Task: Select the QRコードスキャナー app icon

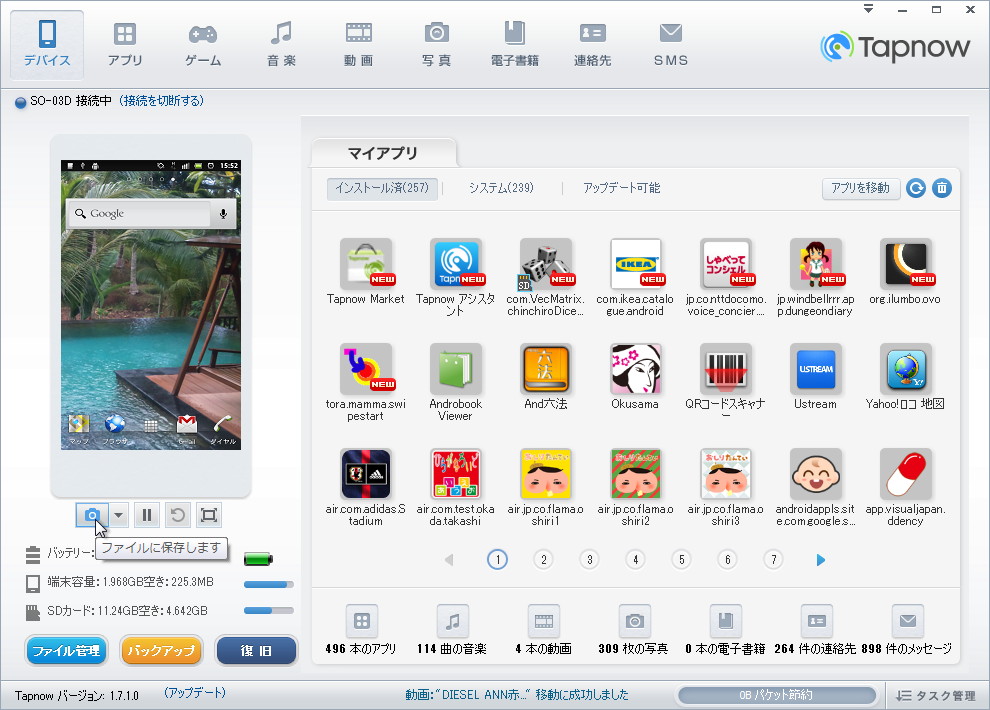Action: click(x=725, y=369)
